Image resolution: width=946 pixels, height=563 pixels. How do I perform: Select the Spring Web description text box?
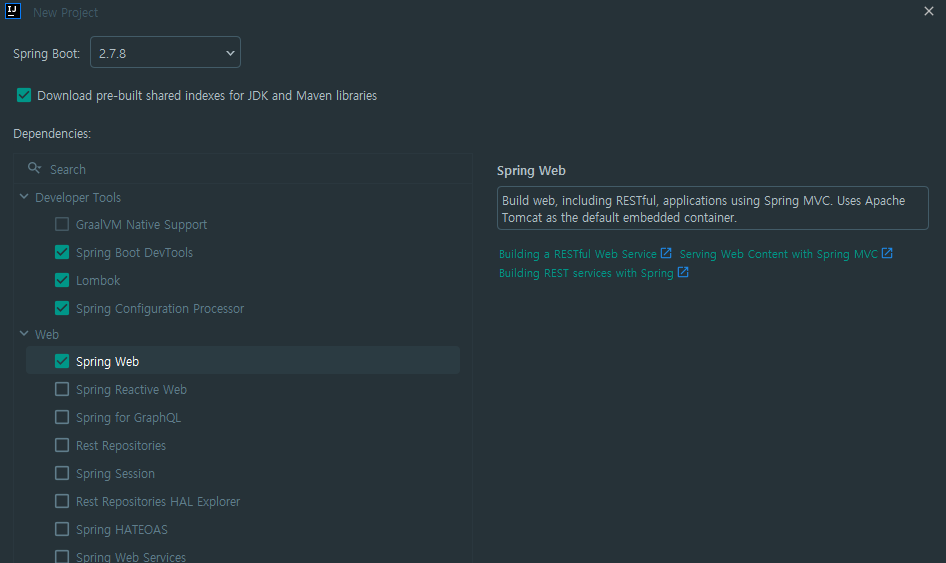click(713, 208)
